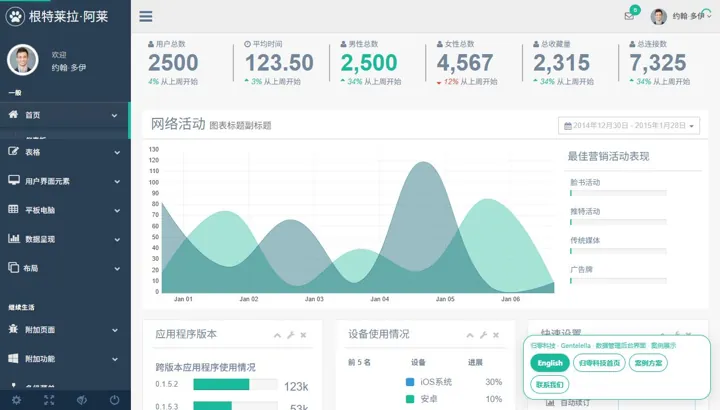Image resolution: width=720 pixels, height=410 pixels.
Task: Expand the 表格 menu chevron
Action: 117,152
